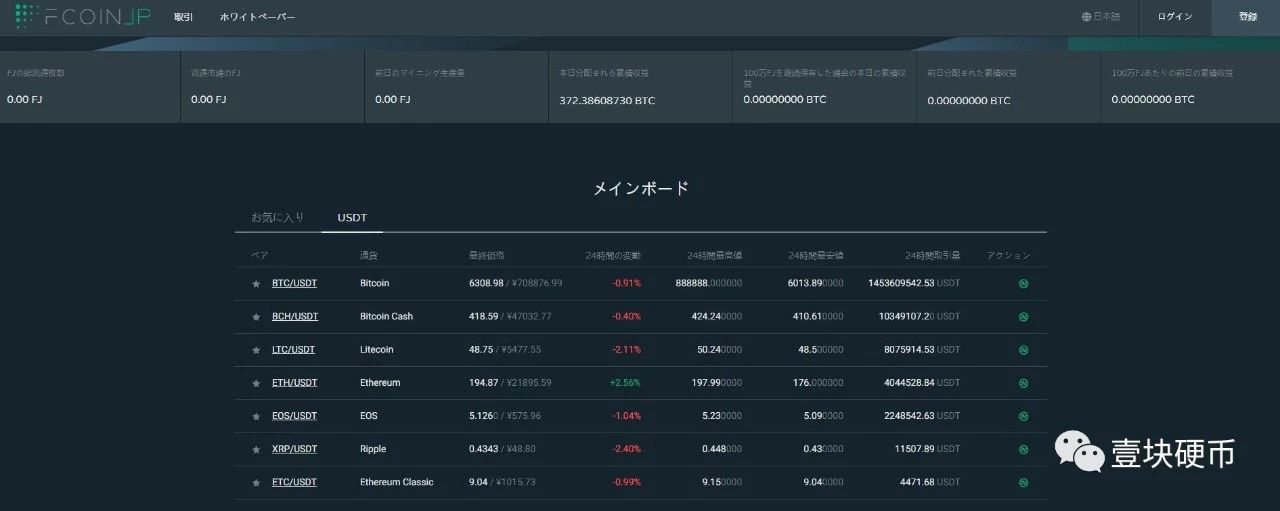Open the ETC/USDT pair link

pyautogui.click(x=294, y=482)
